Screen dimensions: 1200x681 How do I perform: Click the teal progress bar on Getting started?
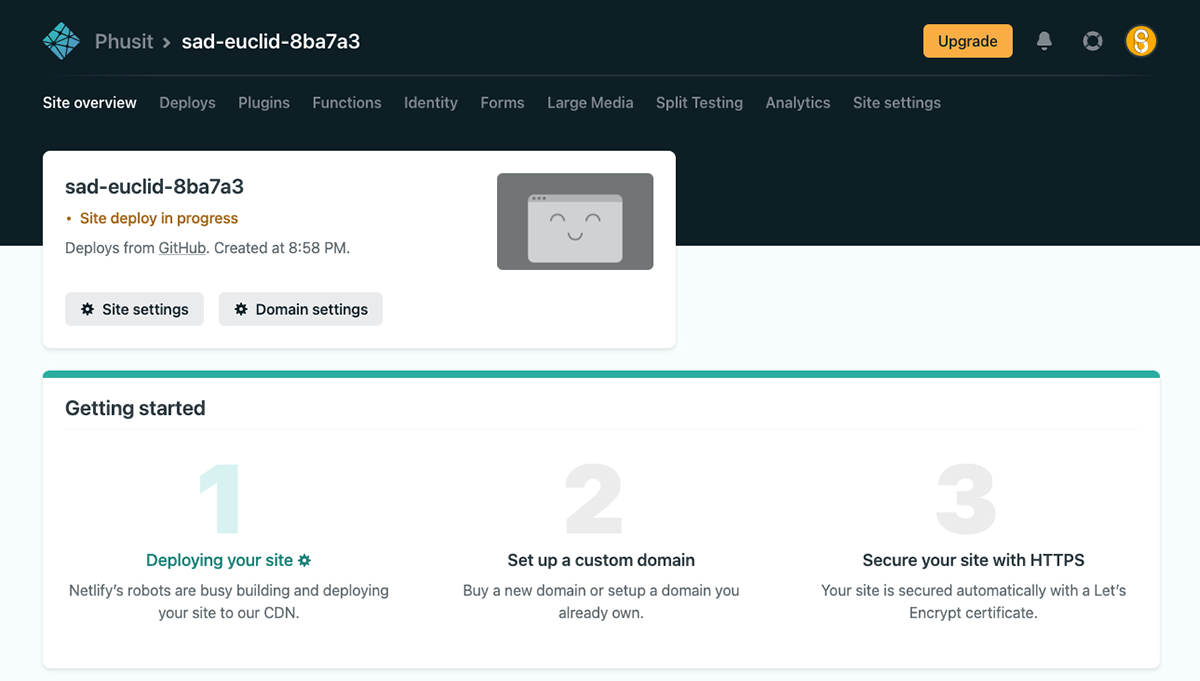(x=600, y=371)
